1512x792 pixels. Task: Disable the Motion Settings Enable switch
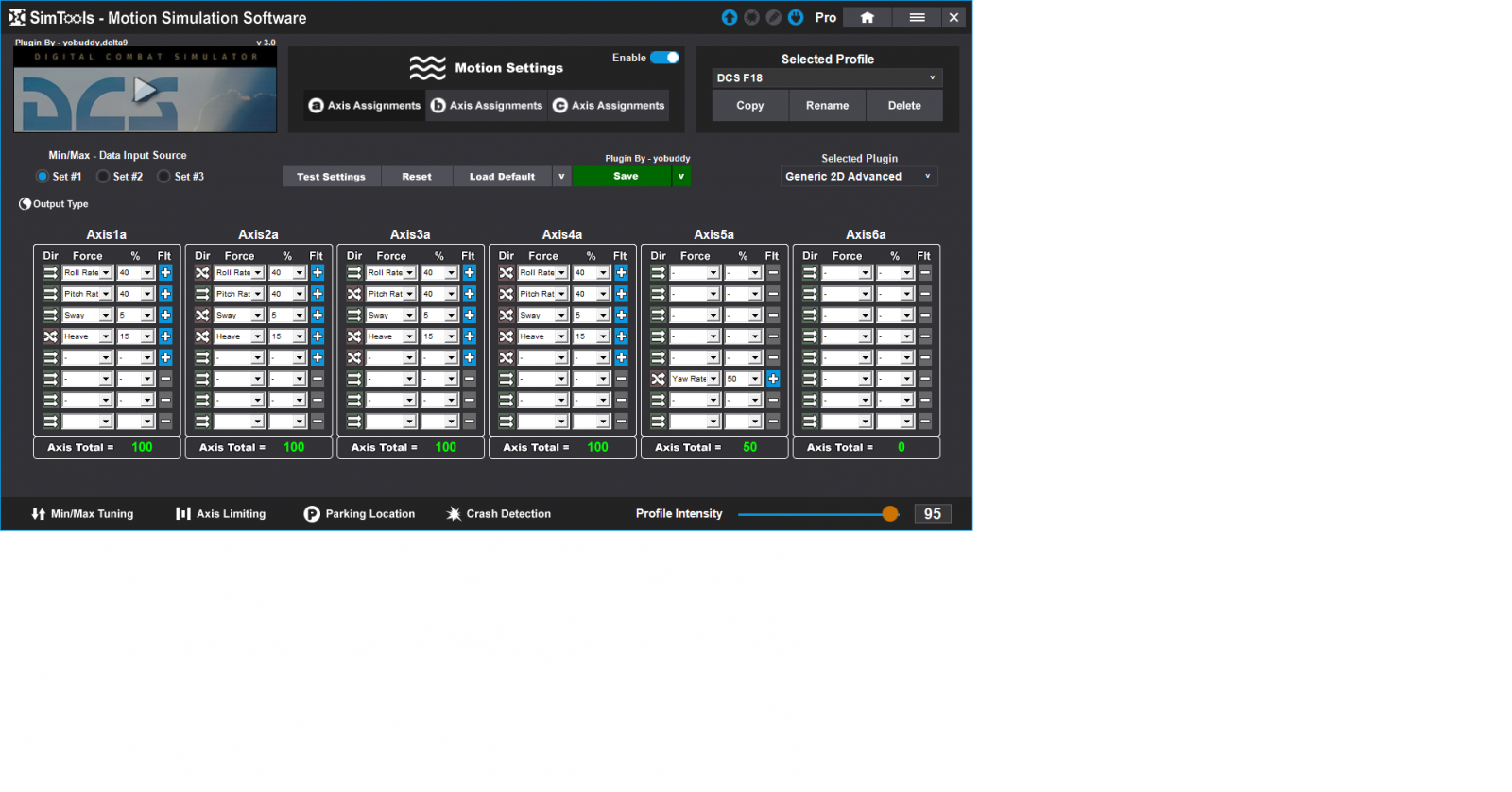(x=665, y=58)
